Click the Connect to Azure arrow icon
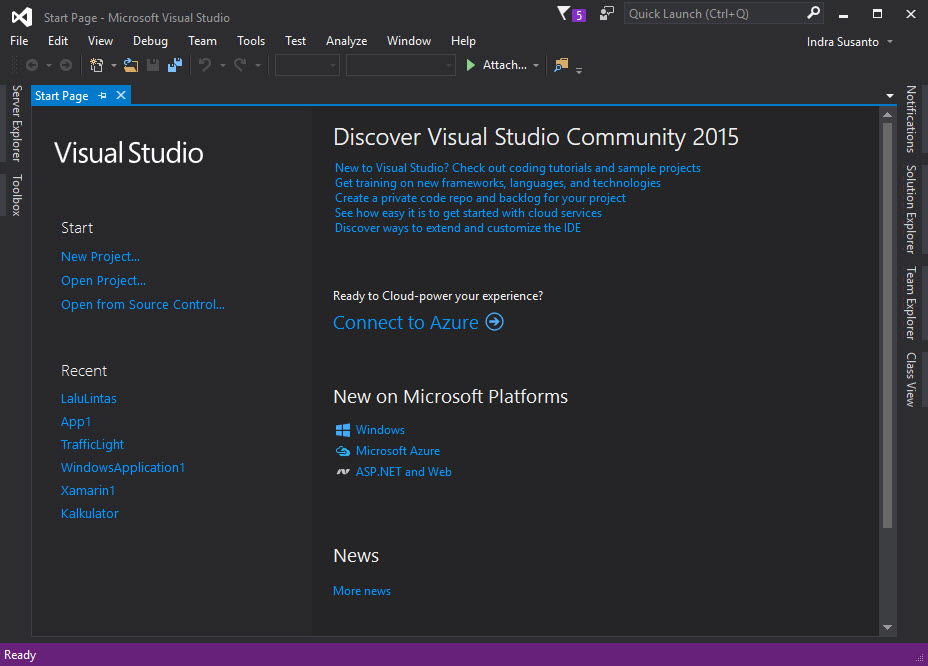This screenshot has width=928, height=666. point(494,322)
